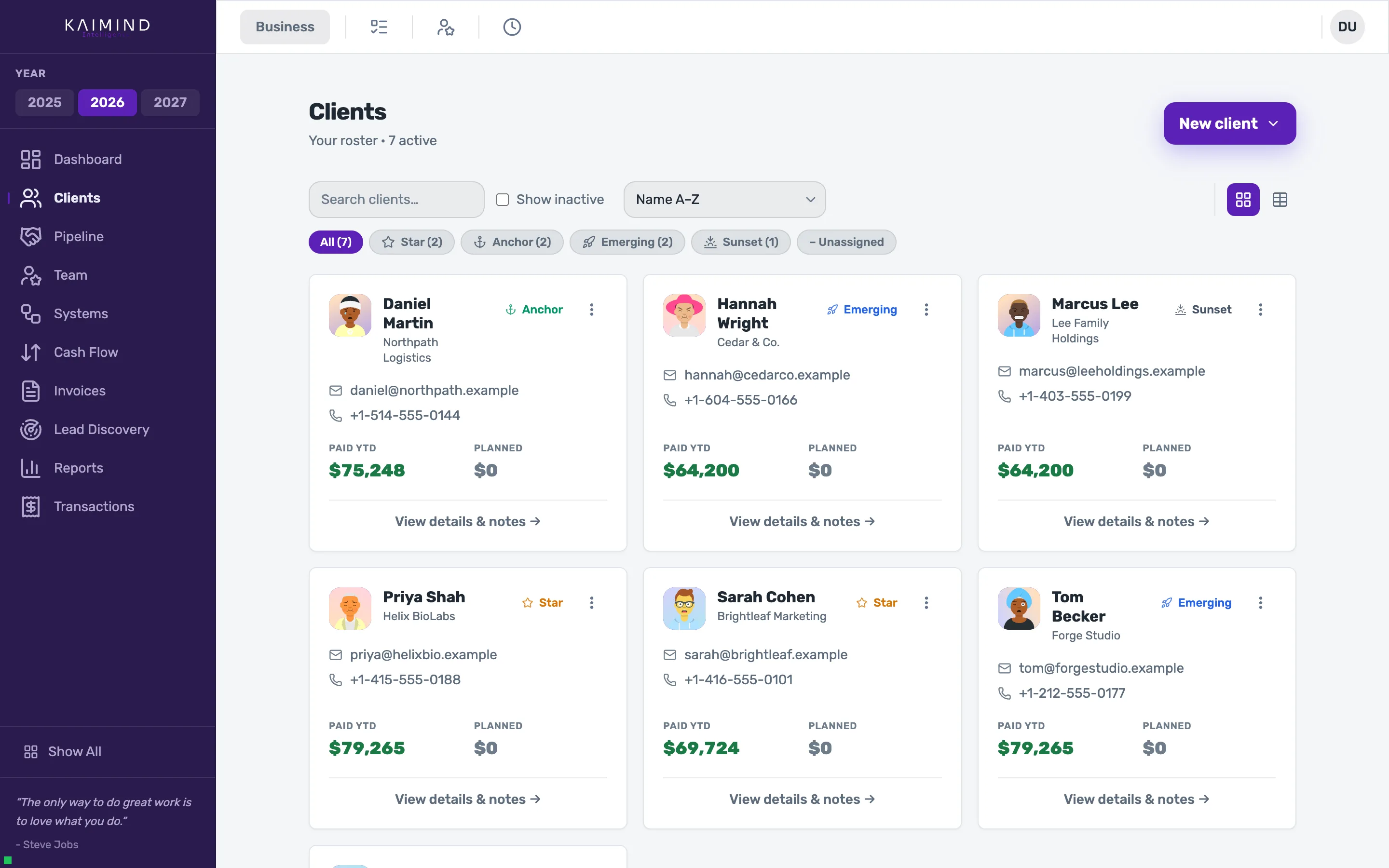This screenshot has width=1389, height=868.
Task: Click the DU user avatar
Action: click(1347, 27)
